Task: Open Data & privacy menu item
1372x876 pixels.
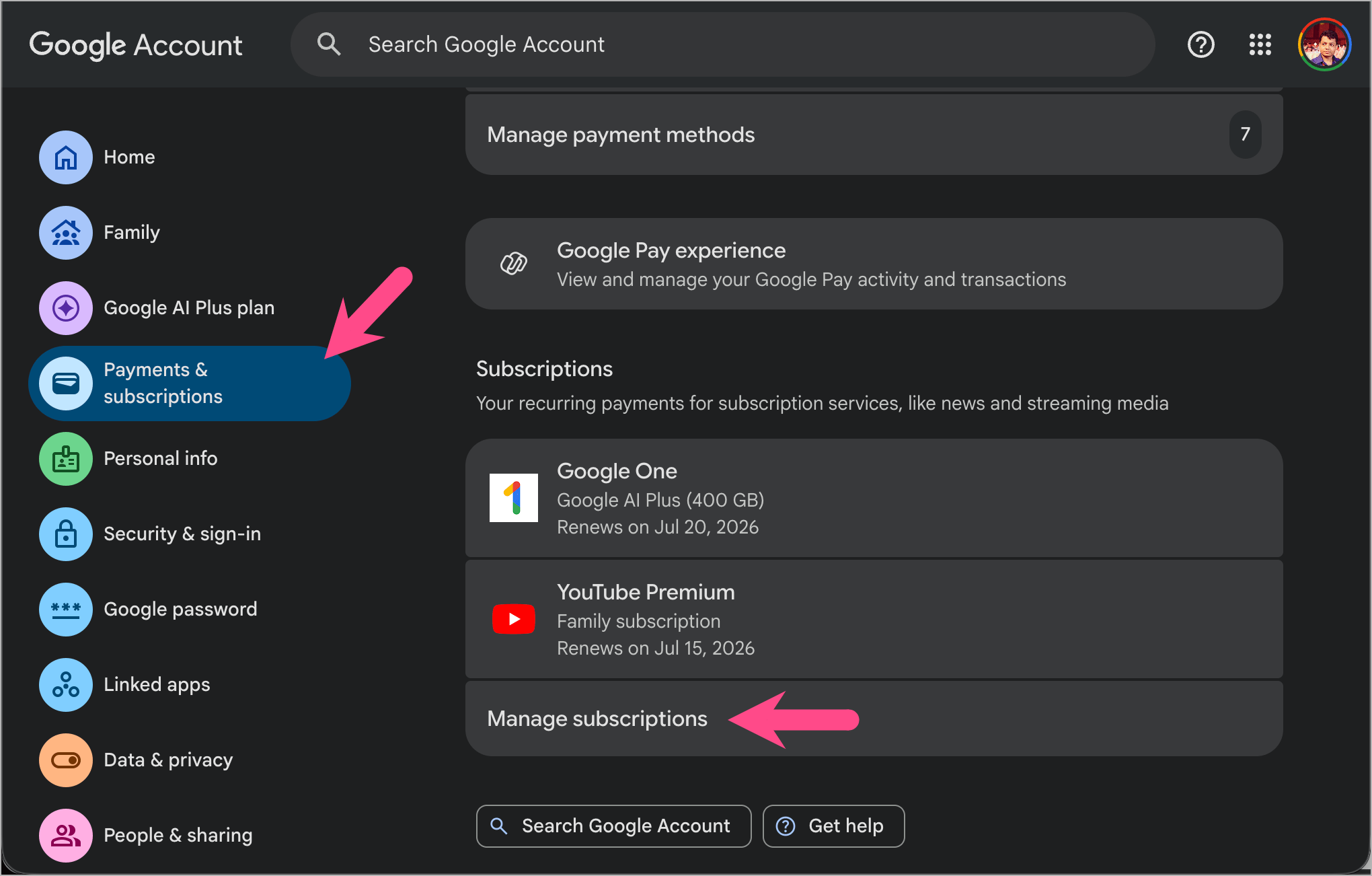Action: coord(168,760)
